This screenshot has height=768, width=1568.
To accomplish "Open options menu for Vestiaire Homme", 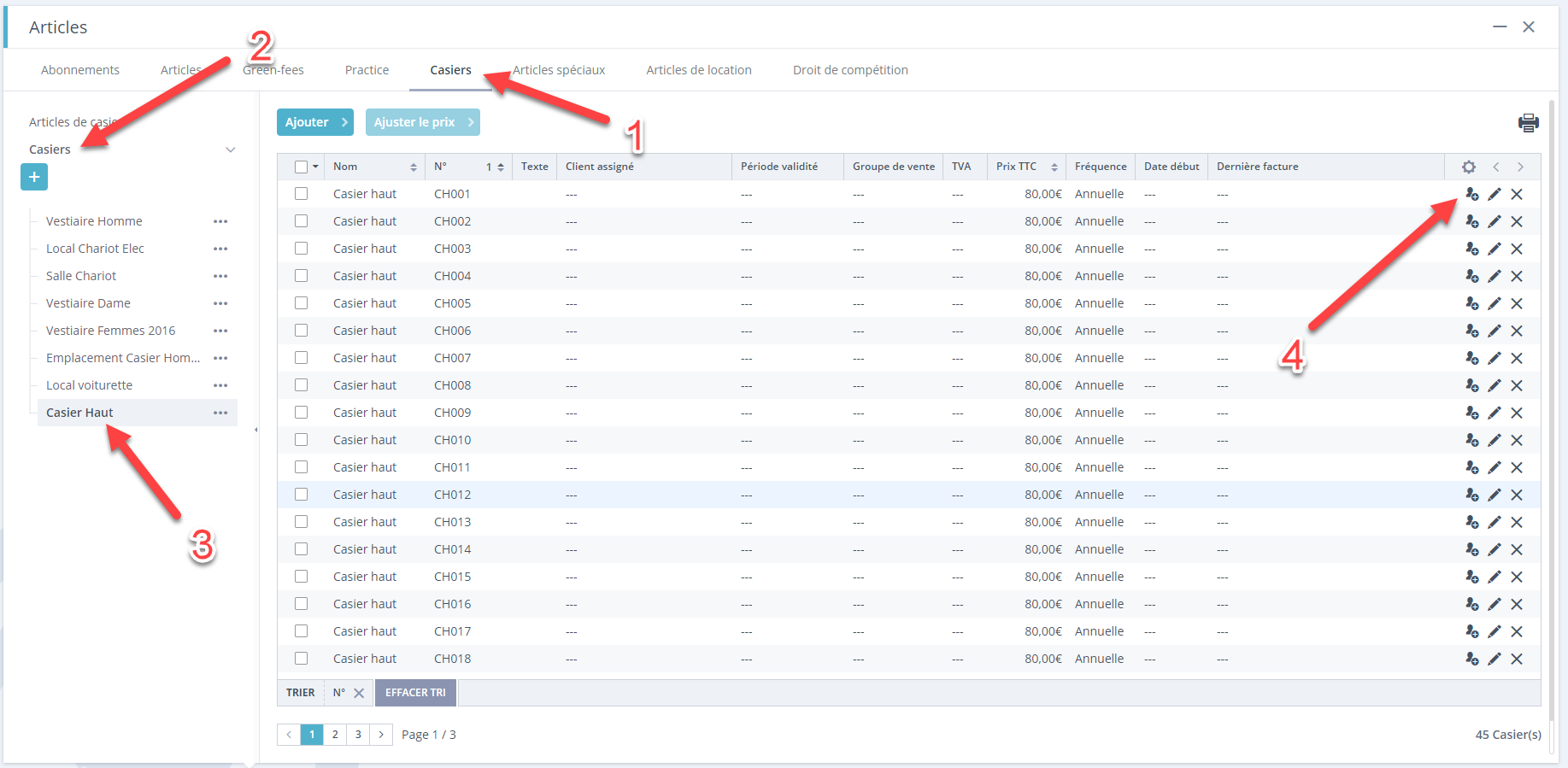I will pos(220,222).
